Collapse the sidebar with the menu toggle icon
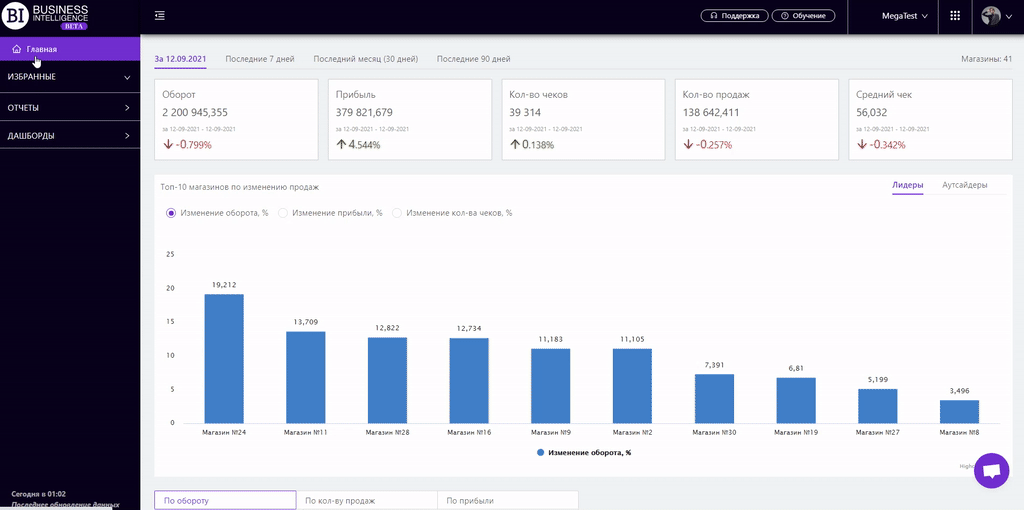The width and height of the screenshot is (1024, 511). point(160,16)
